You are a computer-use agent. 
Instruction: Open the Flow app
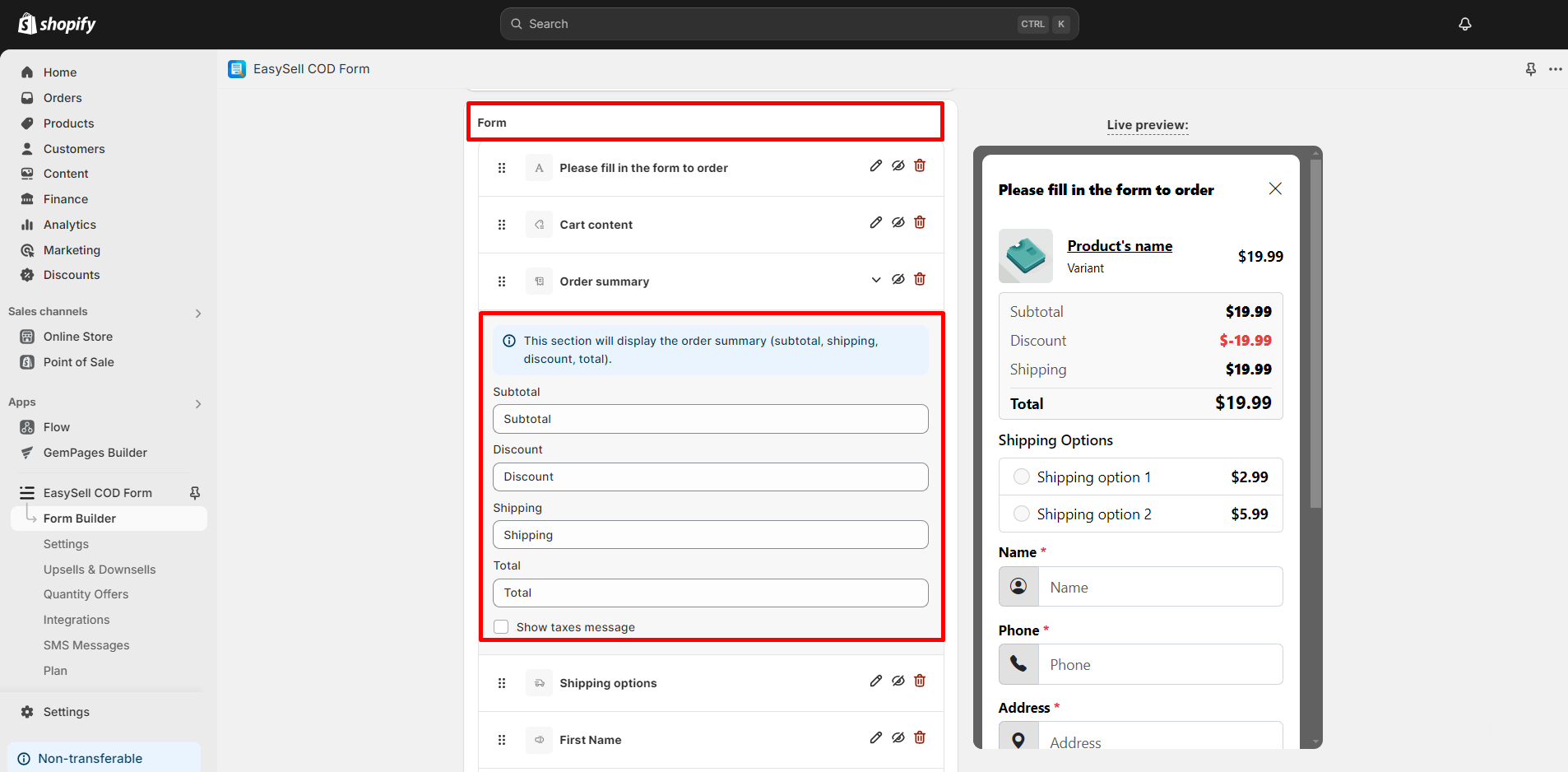[x=55, y=427]
